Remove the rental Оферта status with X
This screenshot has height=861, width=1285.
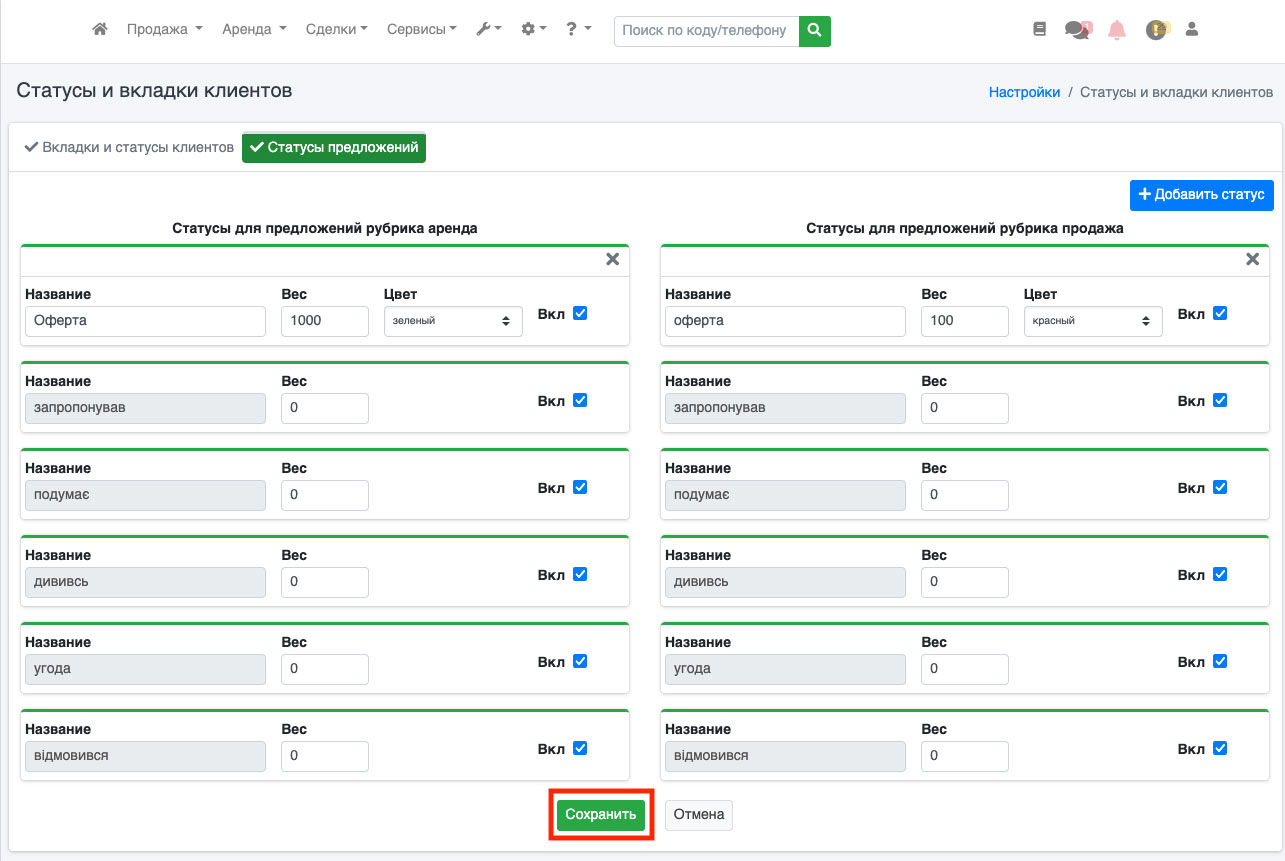click(x=613, y=260)
